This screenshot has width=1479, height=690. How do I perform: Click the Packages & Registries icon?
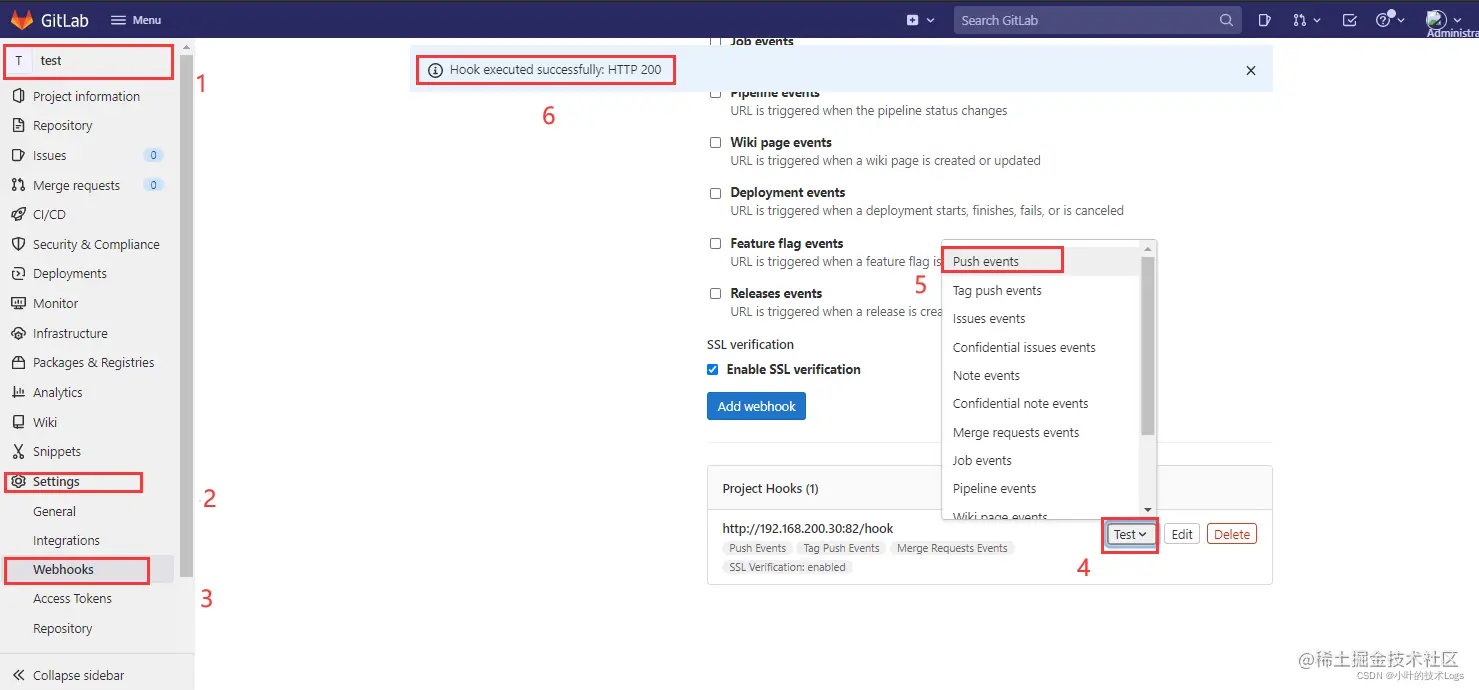tap(18, 362)
